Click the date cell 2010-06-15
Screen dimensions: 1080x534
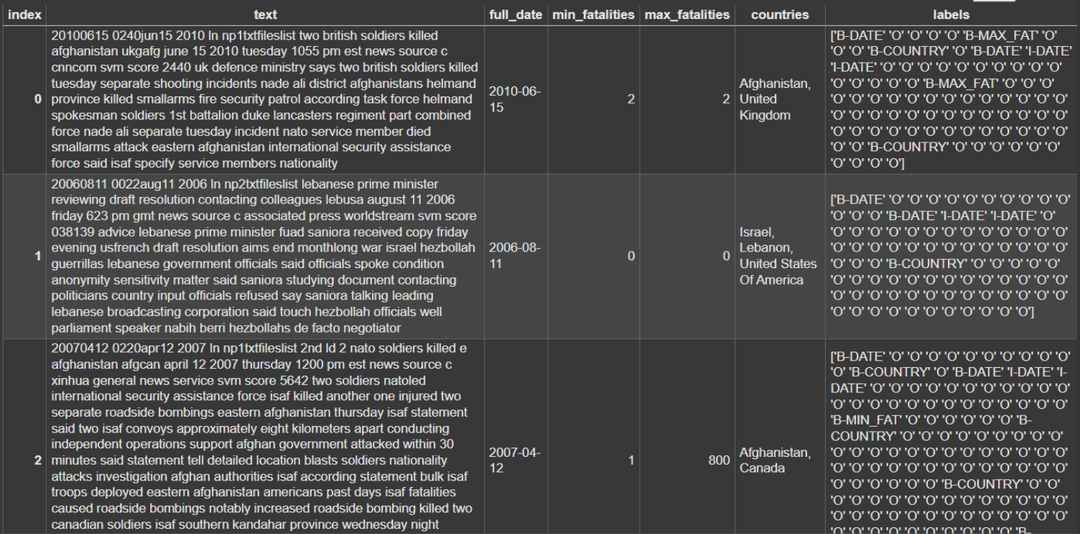point(516,100)
